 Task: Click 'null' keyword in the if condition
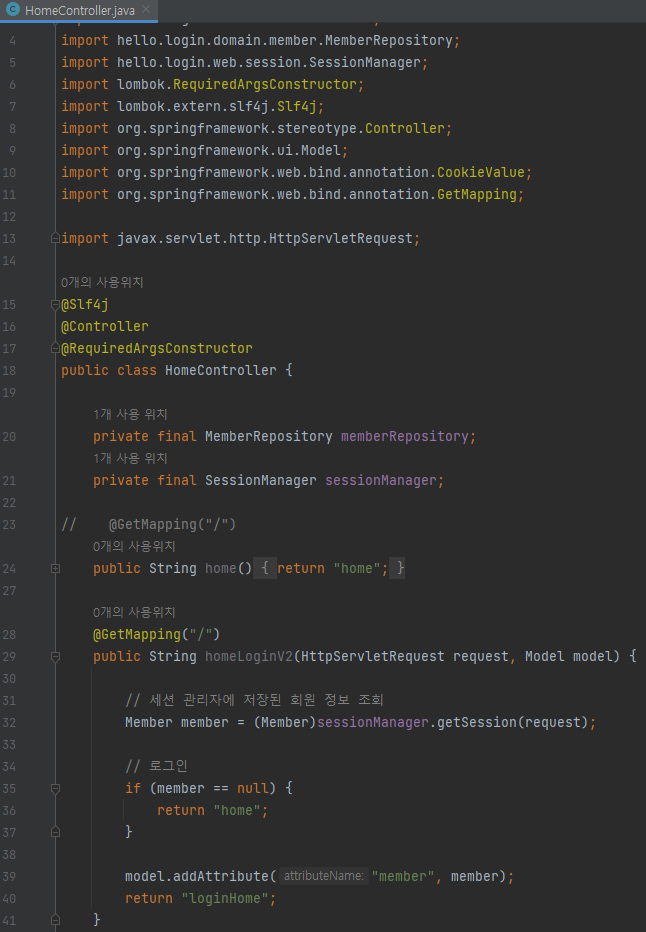coord(253,788)
